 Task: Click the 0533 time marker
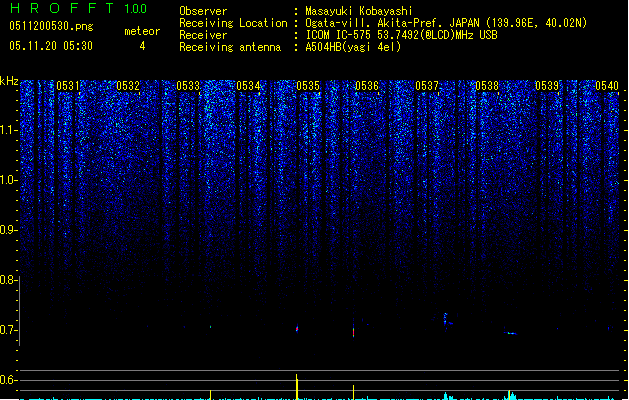coord(188,86)
